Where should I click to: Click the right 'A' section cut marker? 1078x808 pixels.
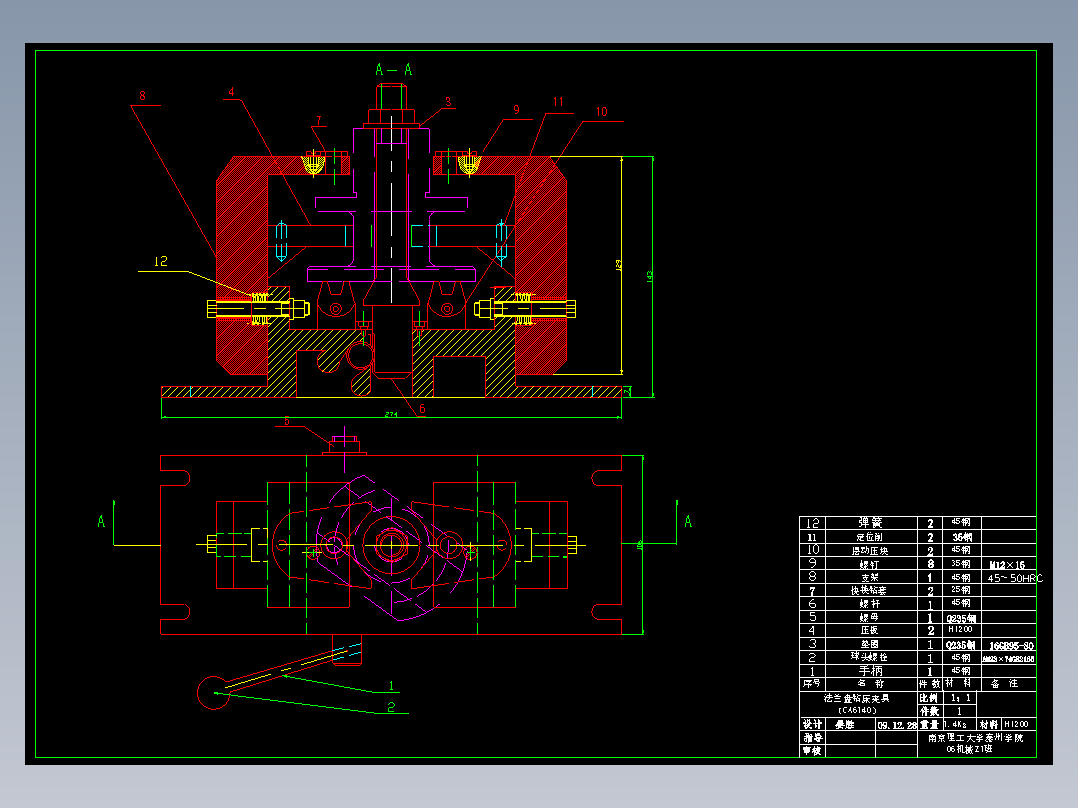[x=688, y=522]
